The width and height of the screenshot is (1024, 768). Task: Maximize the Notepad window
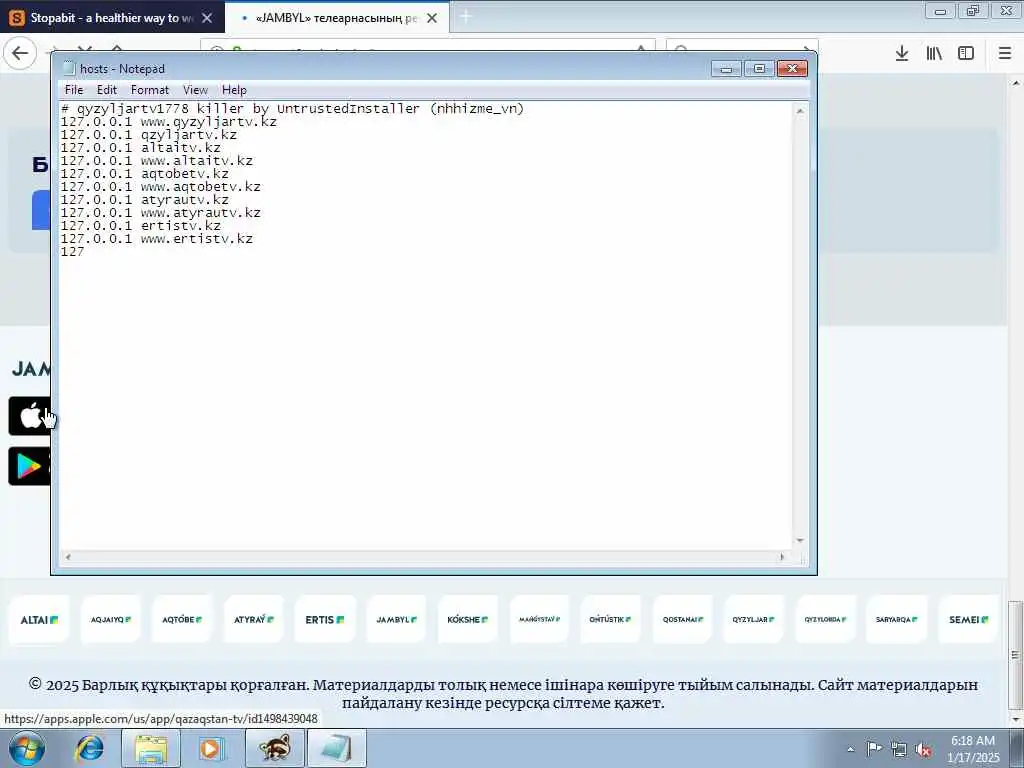pos(759,69)
